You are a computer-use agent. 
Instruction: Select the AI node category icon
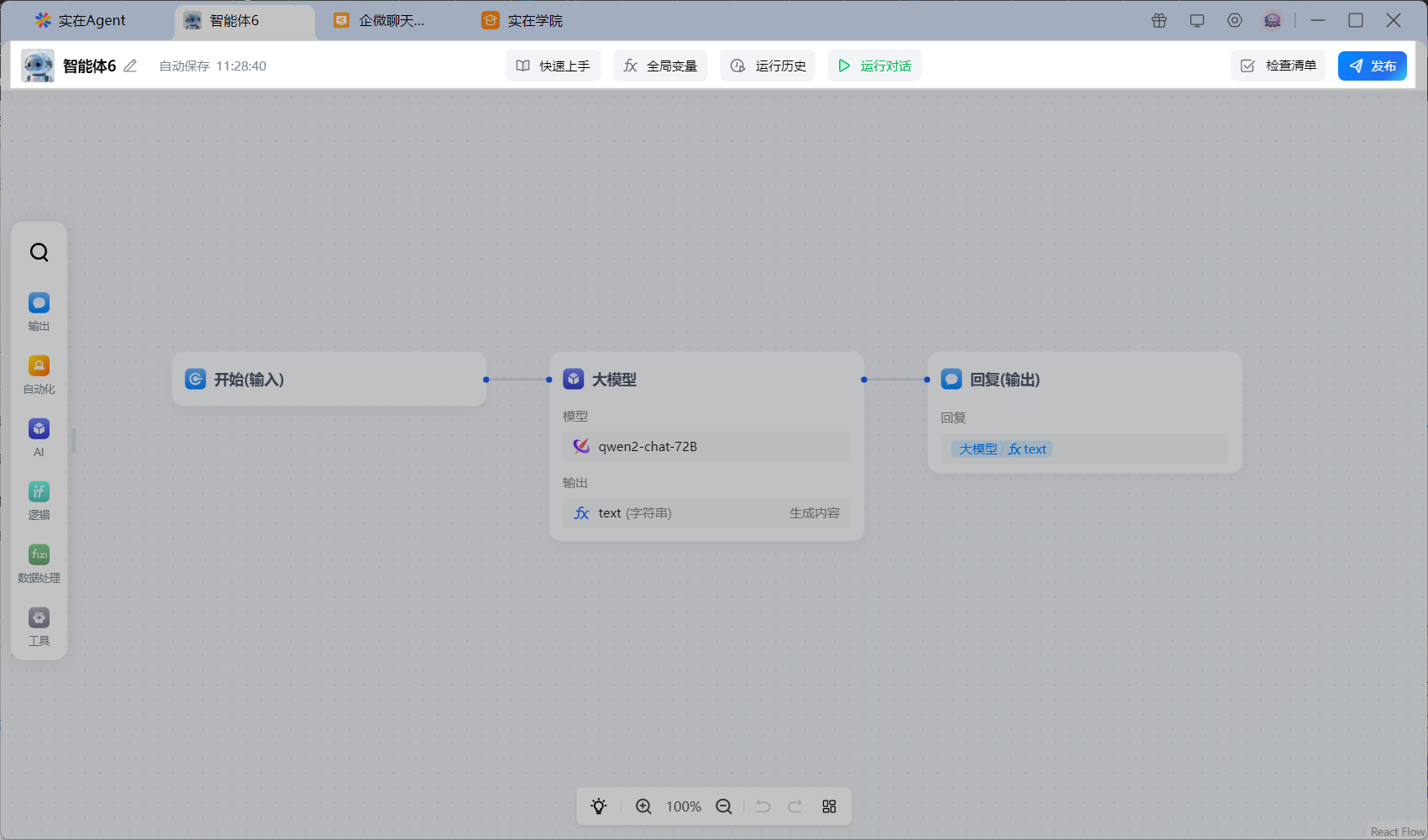pyautogui.click(x=39, y=428)
